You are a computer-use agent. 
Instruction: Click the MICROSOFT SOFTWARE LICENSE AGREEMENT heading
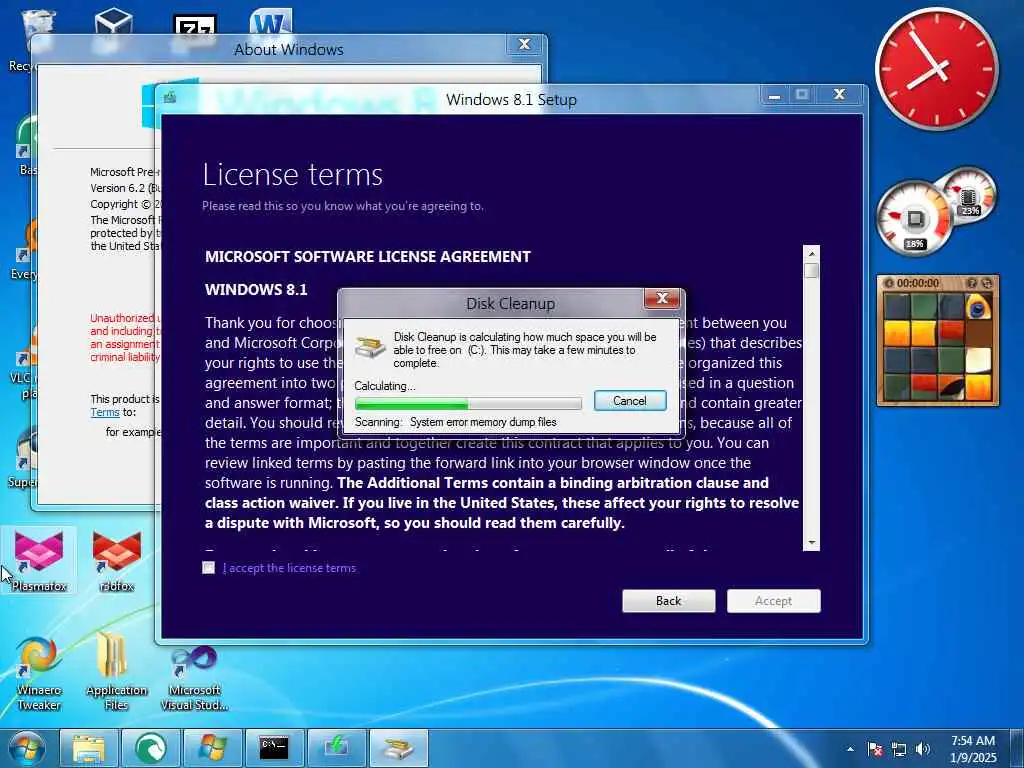[368, 257]
